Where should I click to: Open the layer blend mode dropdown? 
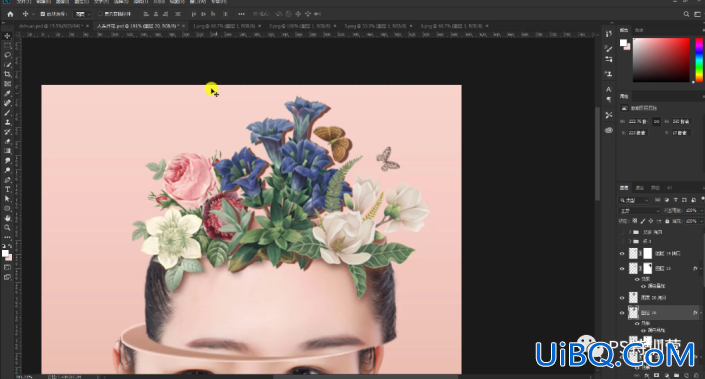(639, 210)
